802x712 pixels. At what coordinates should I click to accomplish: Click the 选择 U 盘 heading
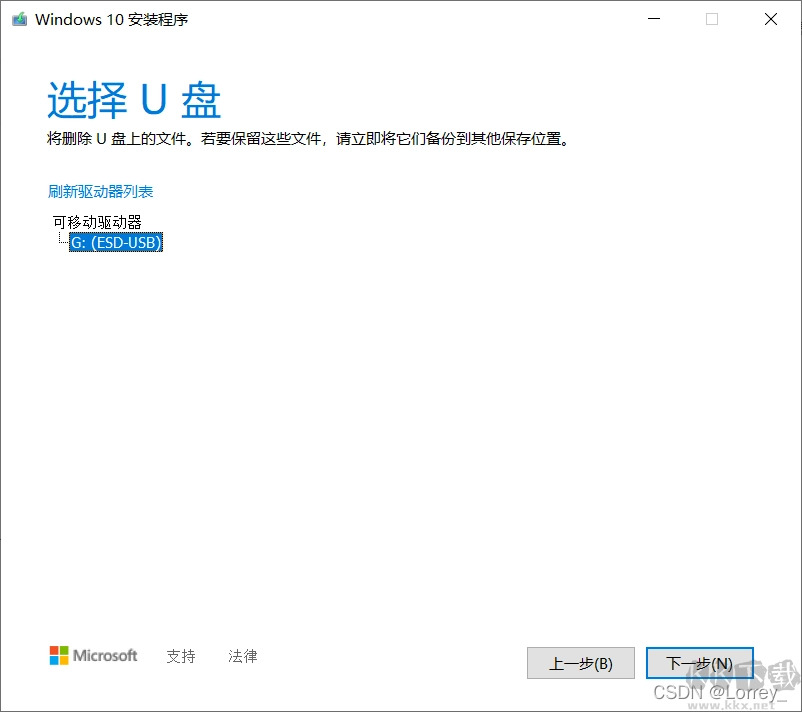click(134, 101)
